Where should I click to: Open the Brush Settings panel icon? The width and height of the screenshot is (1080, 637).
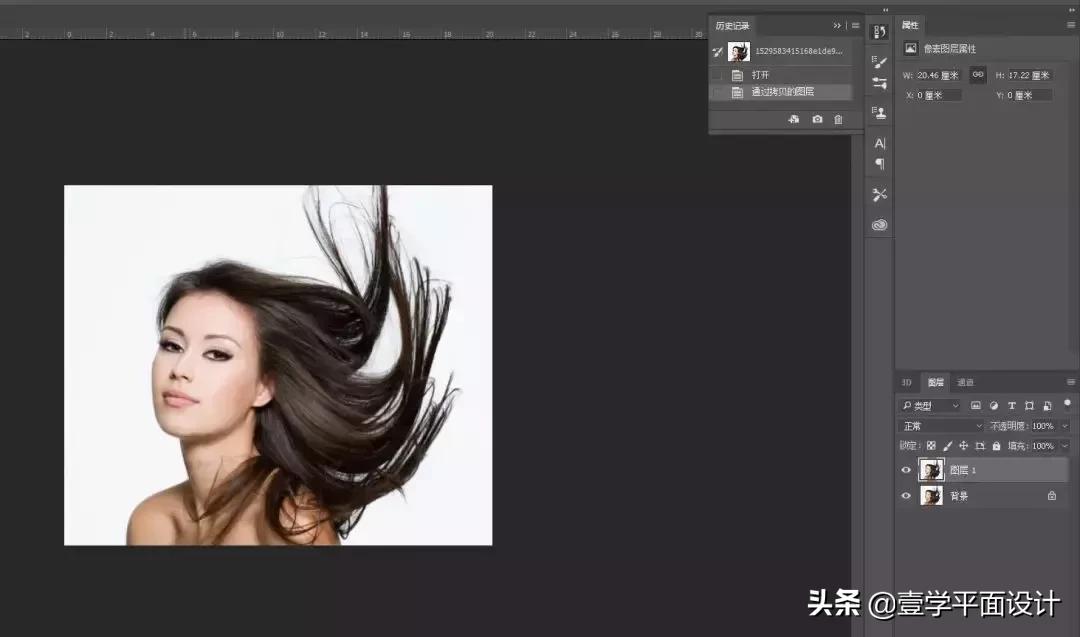pos(878,63)
